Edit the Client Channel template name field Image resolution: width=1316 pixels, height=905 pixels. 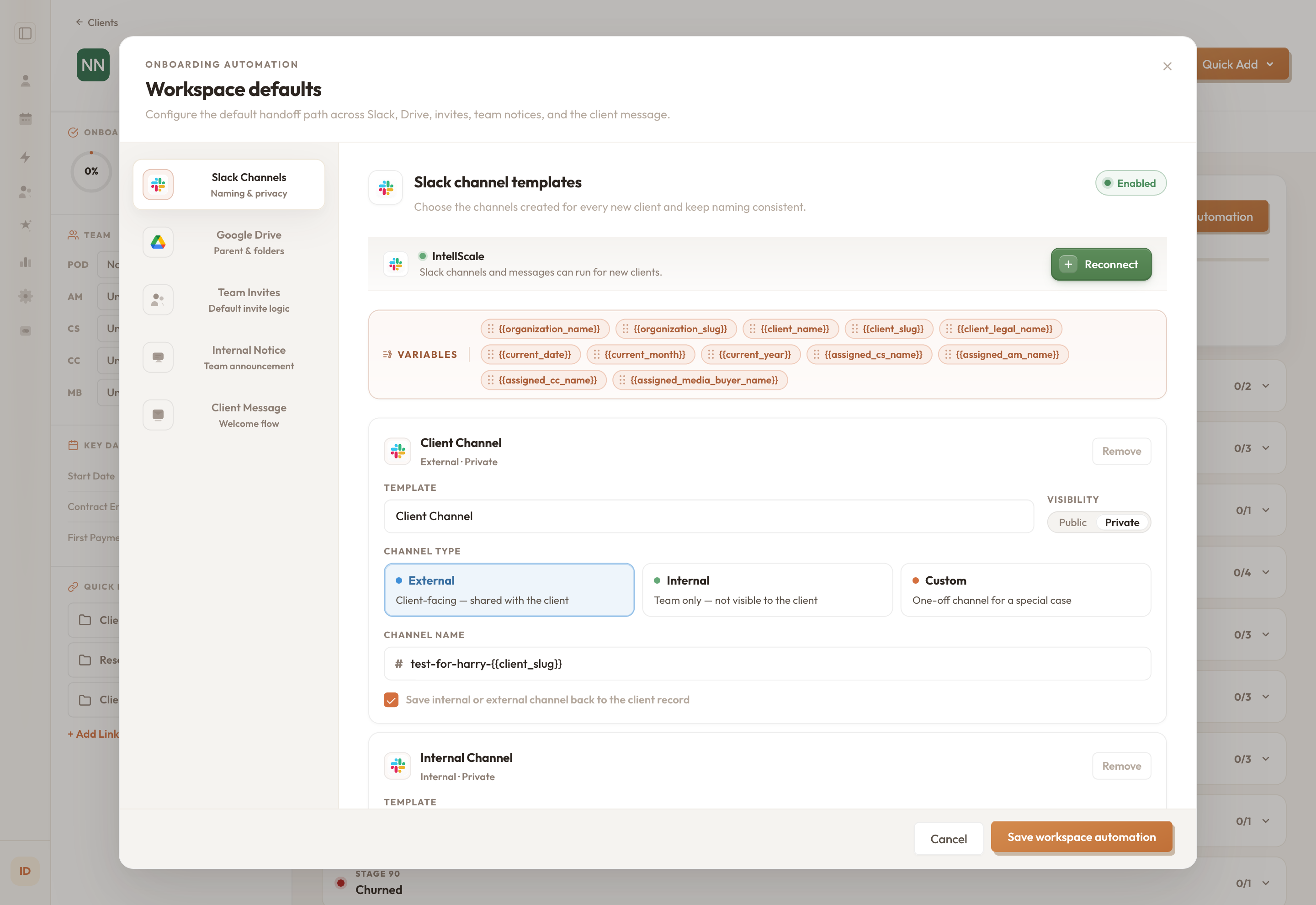(708, 516)
